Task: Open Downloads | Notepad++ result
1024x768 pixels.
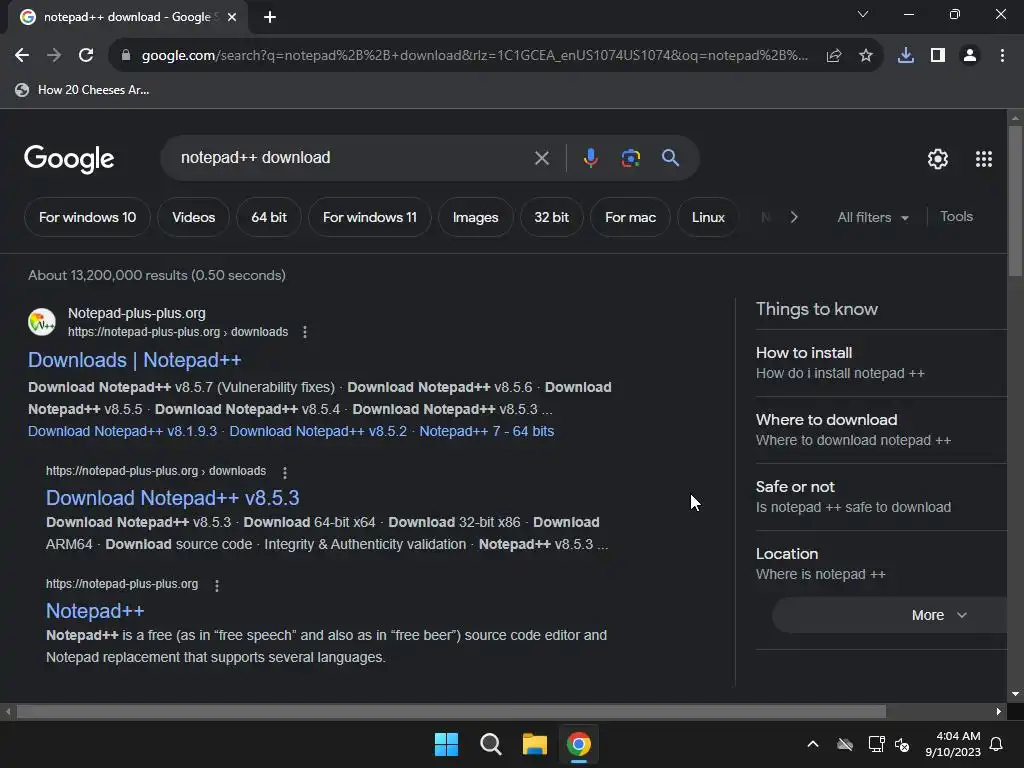Action: click(x=135, y=360)
